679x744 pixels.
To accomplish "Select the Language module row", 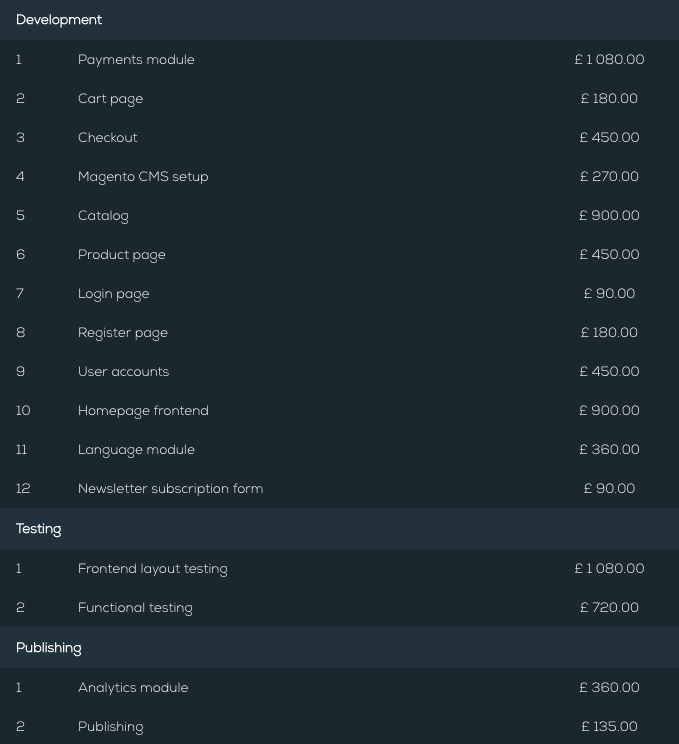I will pyautogui.click(x=136, y=450).
